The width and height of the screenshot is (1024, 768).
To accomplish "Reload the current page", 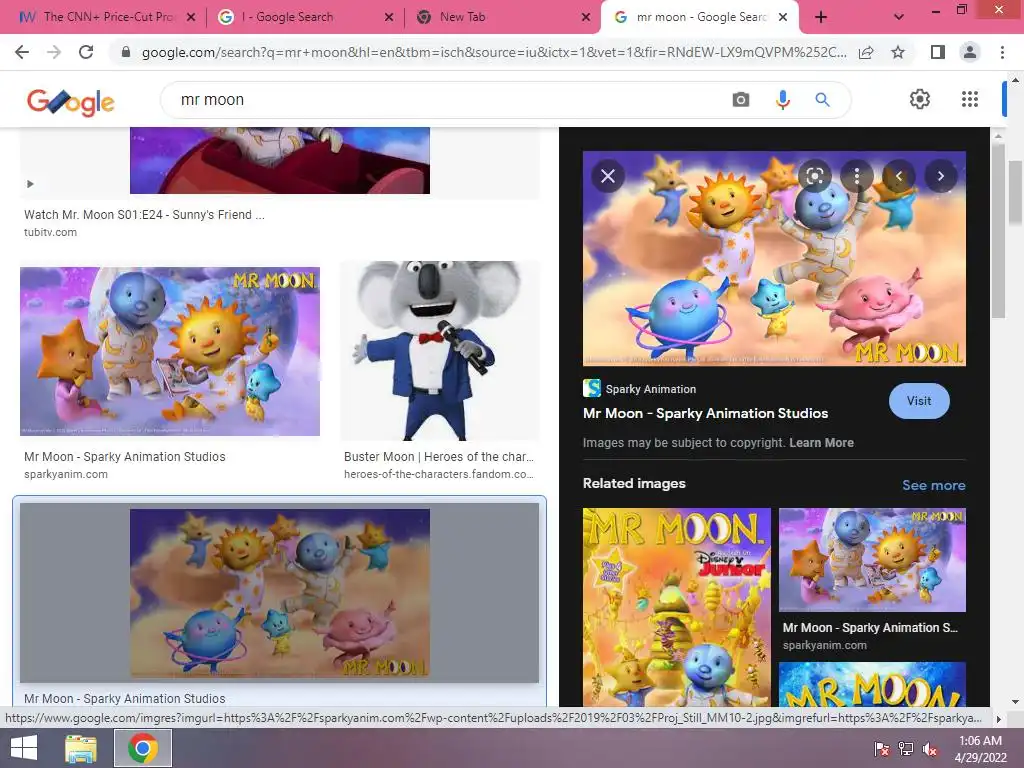I will [86, 52].
